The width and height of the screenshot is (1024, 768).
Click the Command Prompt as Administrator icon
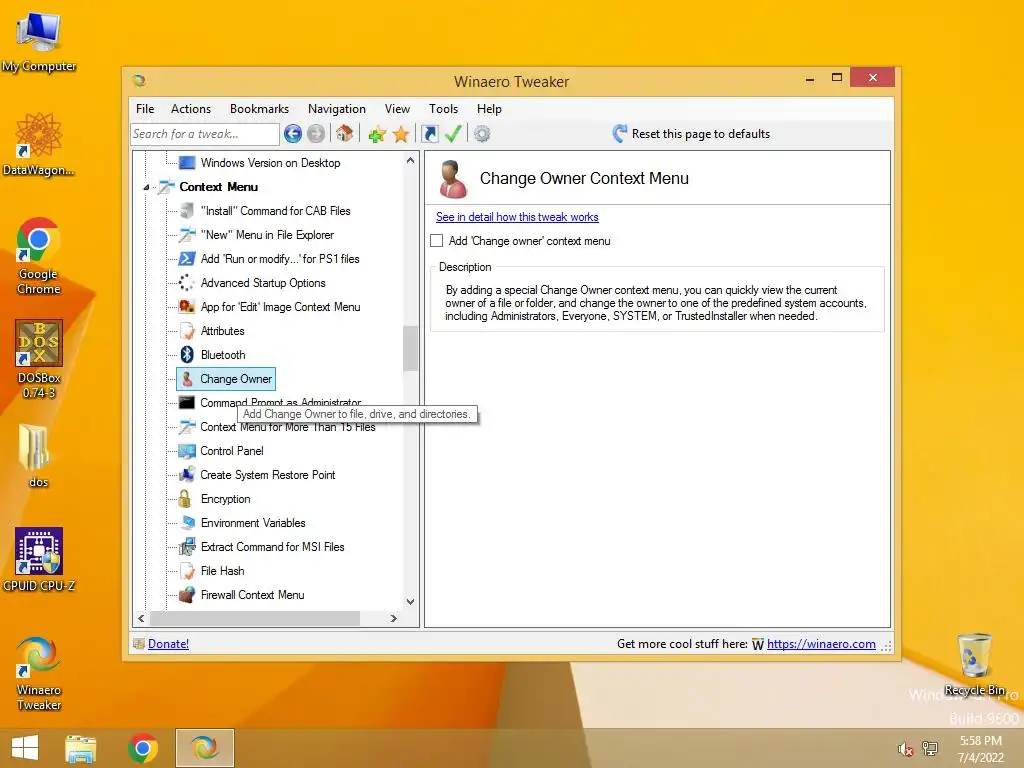[x=187, y=402]
